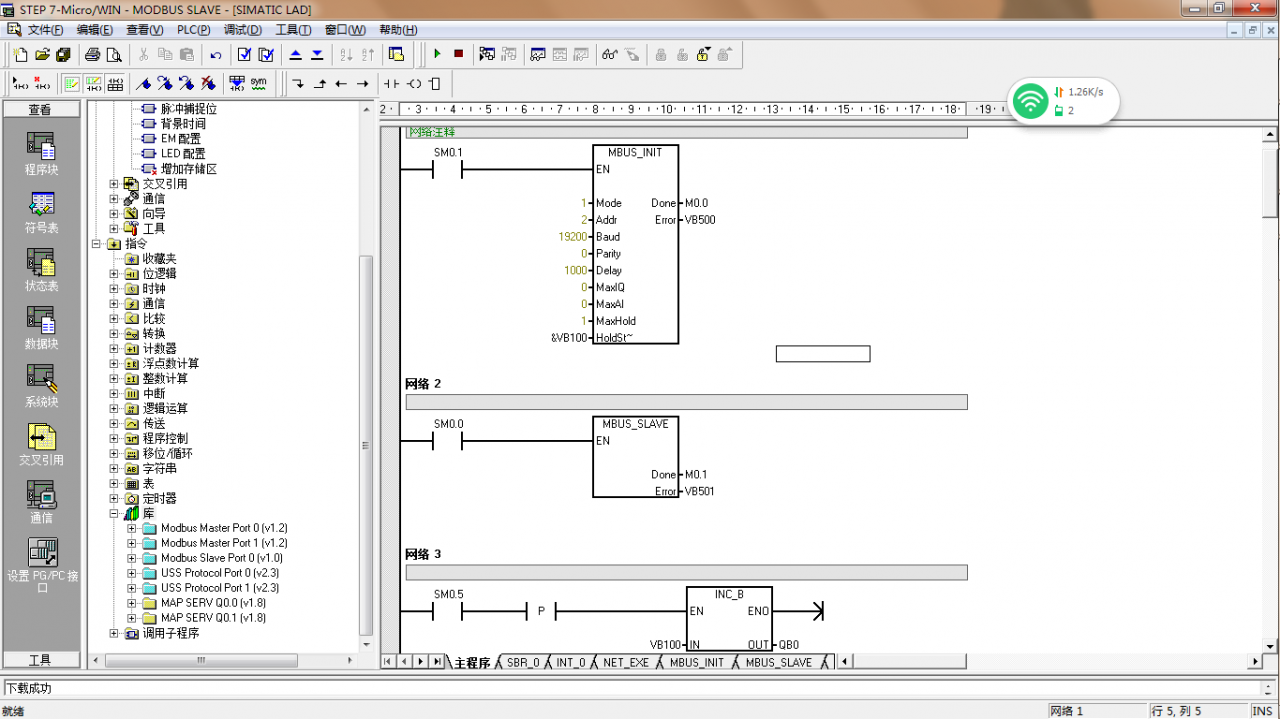Click the Print icon in toolbar
This screenshot has width=1280, height=719.
(93, 54)
